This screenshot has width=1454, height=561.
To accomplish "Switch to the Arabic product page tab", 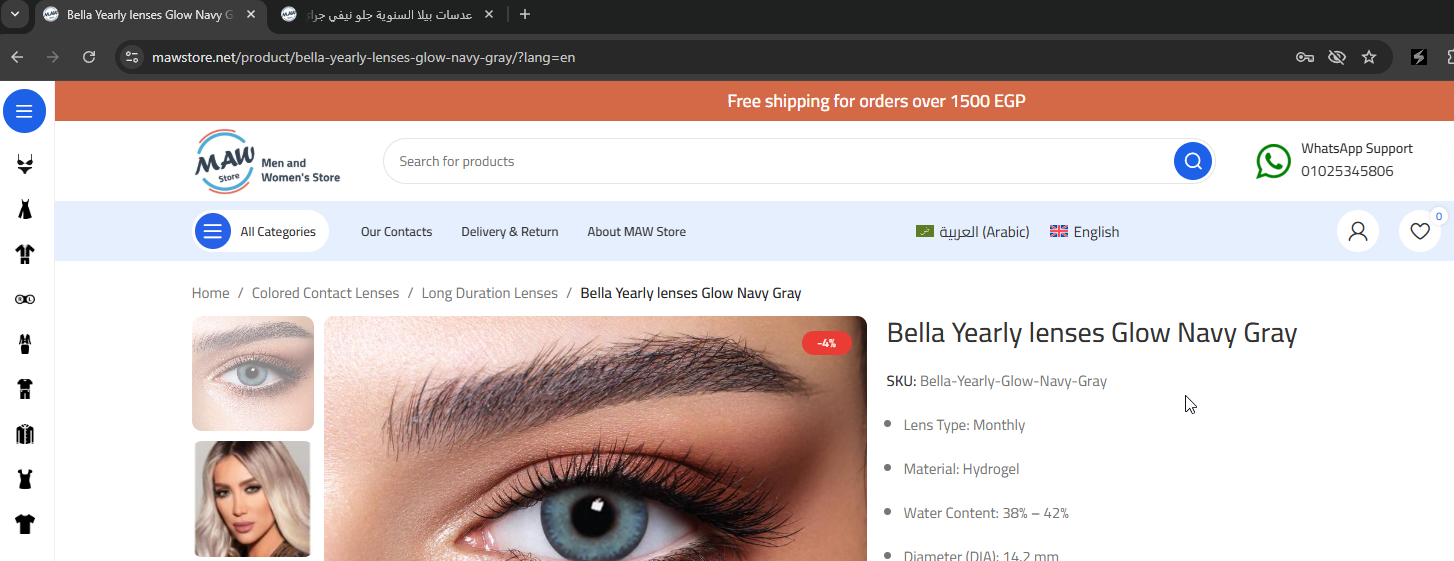I will tap(388, 15).
